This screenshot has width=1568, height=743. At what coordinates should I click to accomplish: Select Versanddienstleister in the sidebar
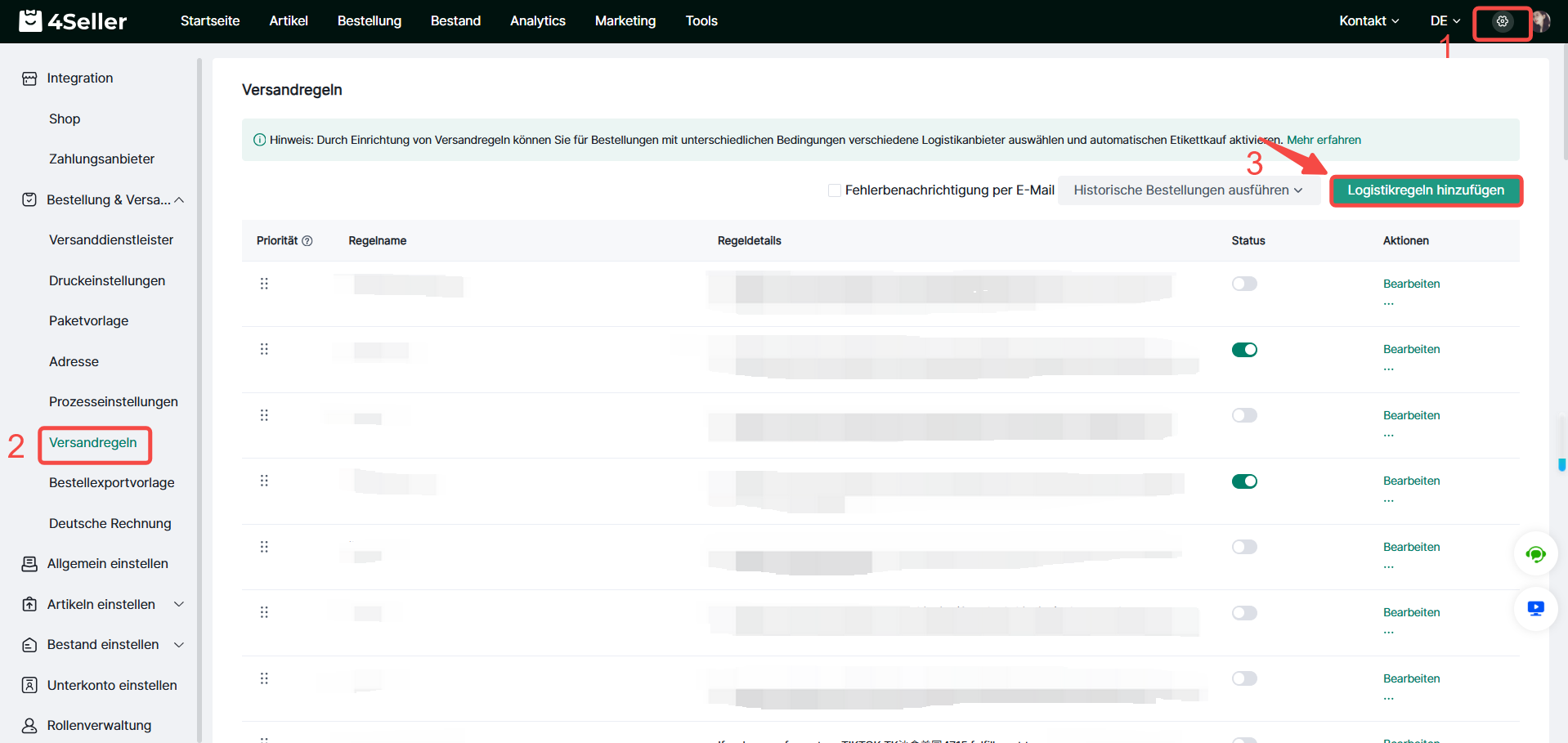click(x=111, y=240)
